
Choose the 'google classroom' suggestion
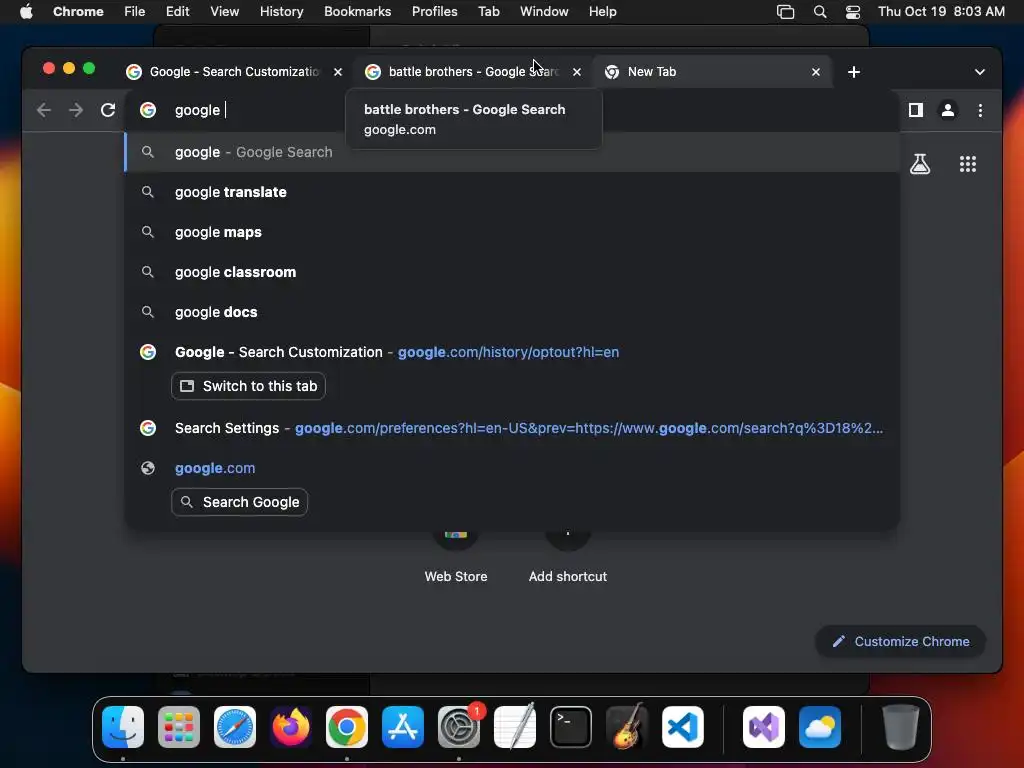512,272
